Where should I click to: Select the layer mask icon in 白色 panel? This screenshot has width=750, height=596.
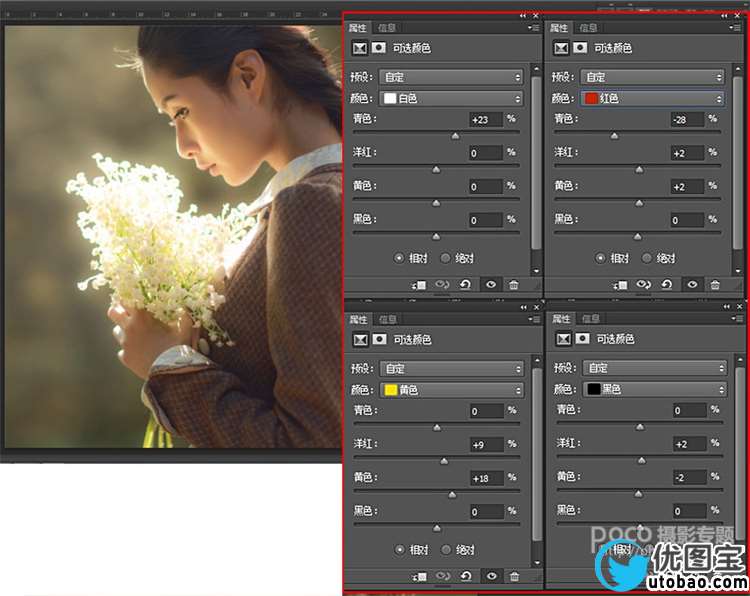coord(379,48)
